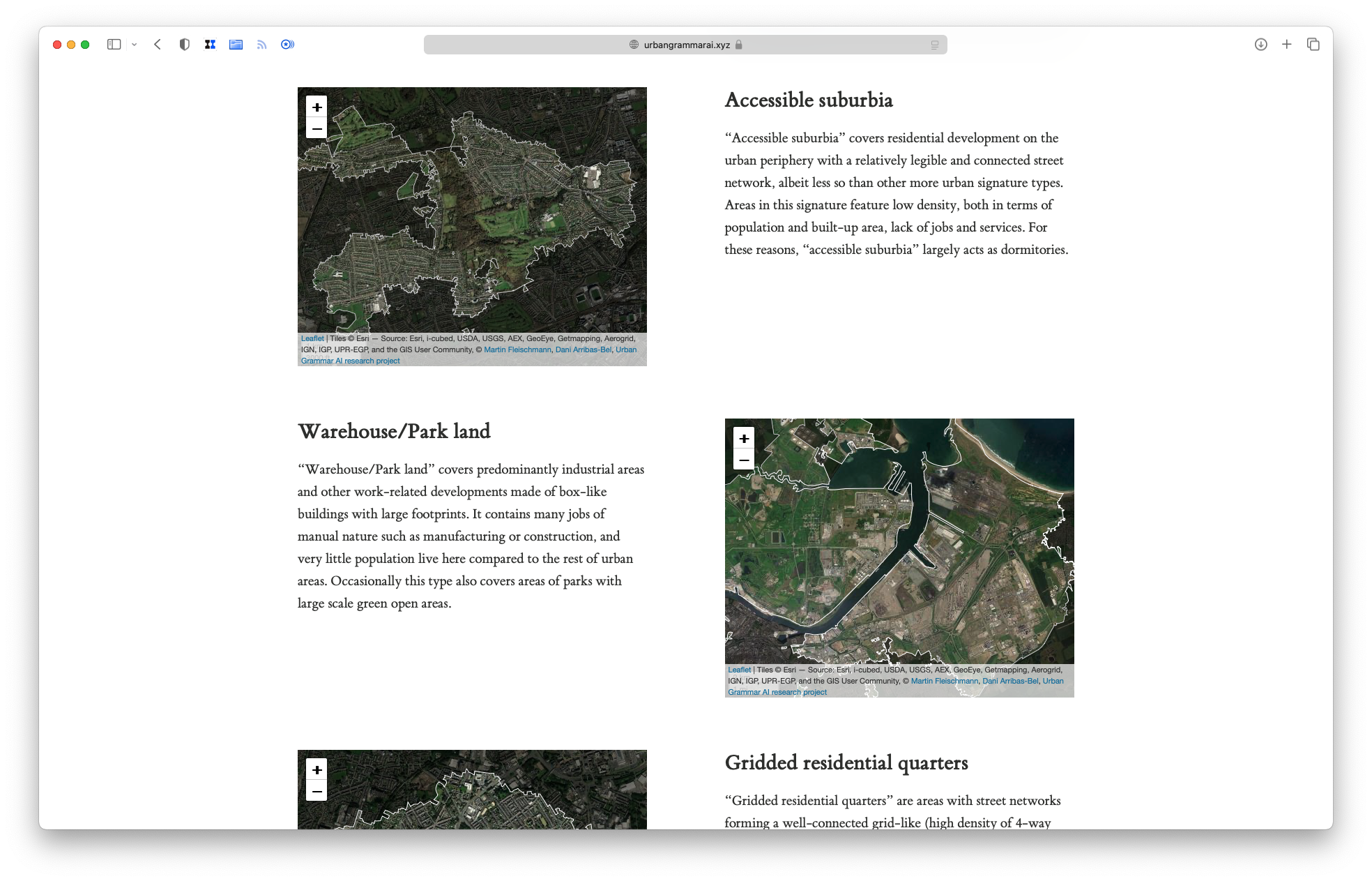This screenshot has width=1372, height=881.
Task: Show the tab overview
Action: [1313, 45]
